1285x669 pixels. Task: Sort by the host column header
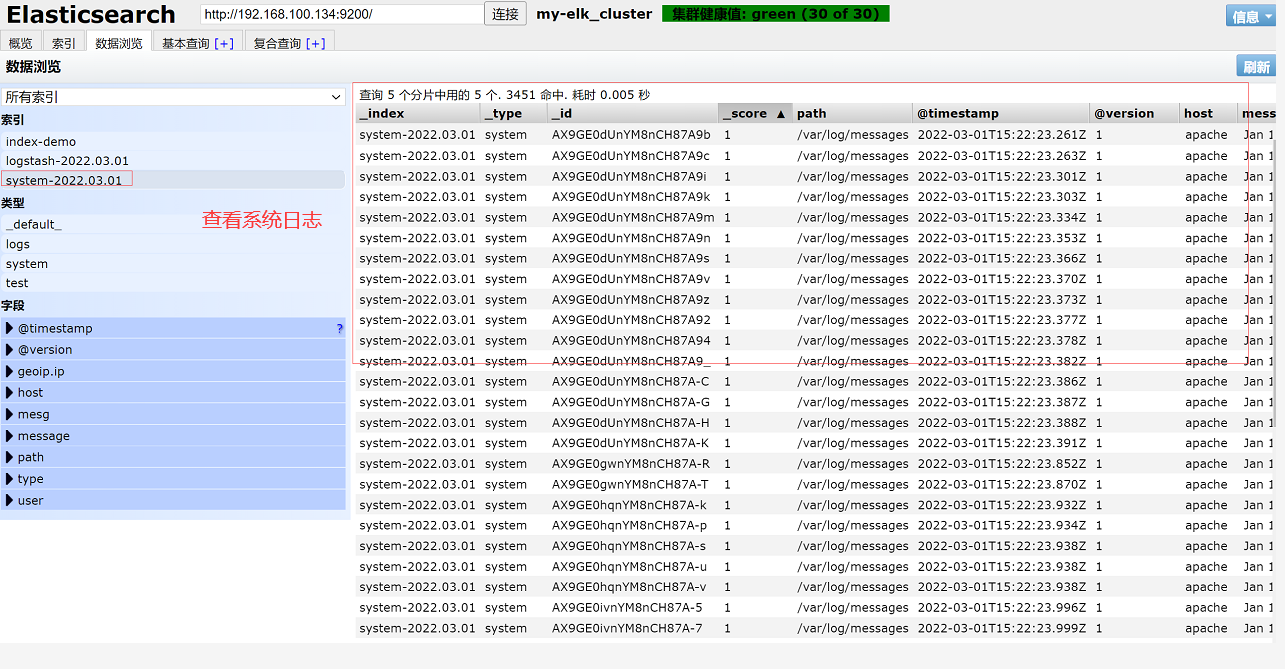(x=1209, y=114)
